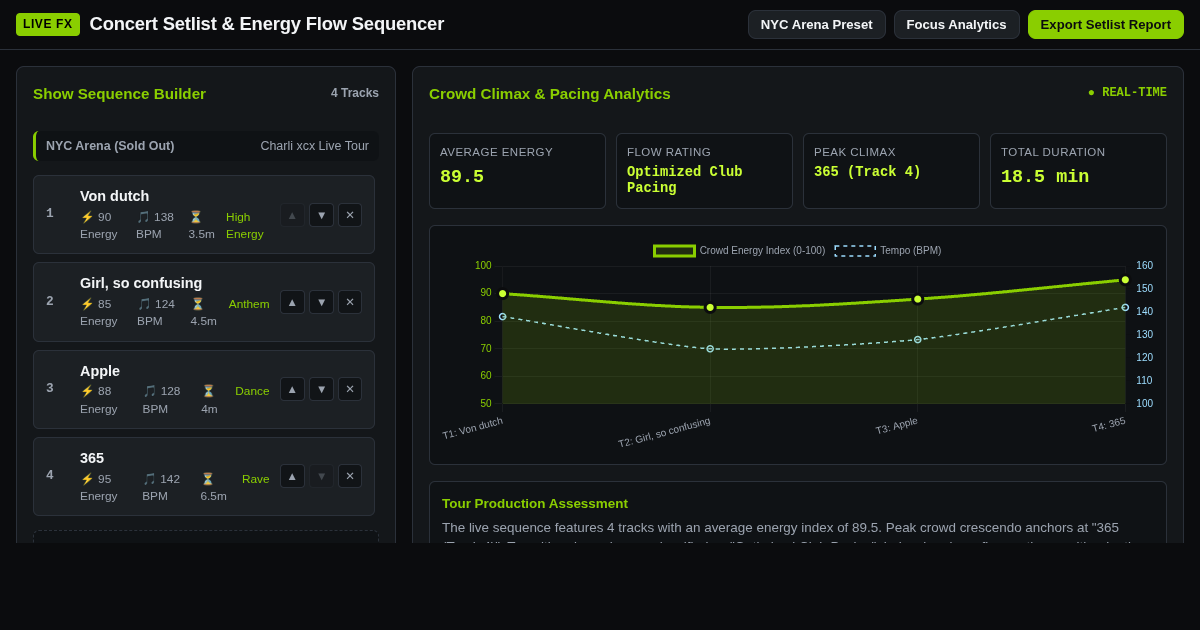Viewport: 1200px width, 630px height.
Task: Click Peak Climax 365 (Track 4) value
Action: coord(868,172)
